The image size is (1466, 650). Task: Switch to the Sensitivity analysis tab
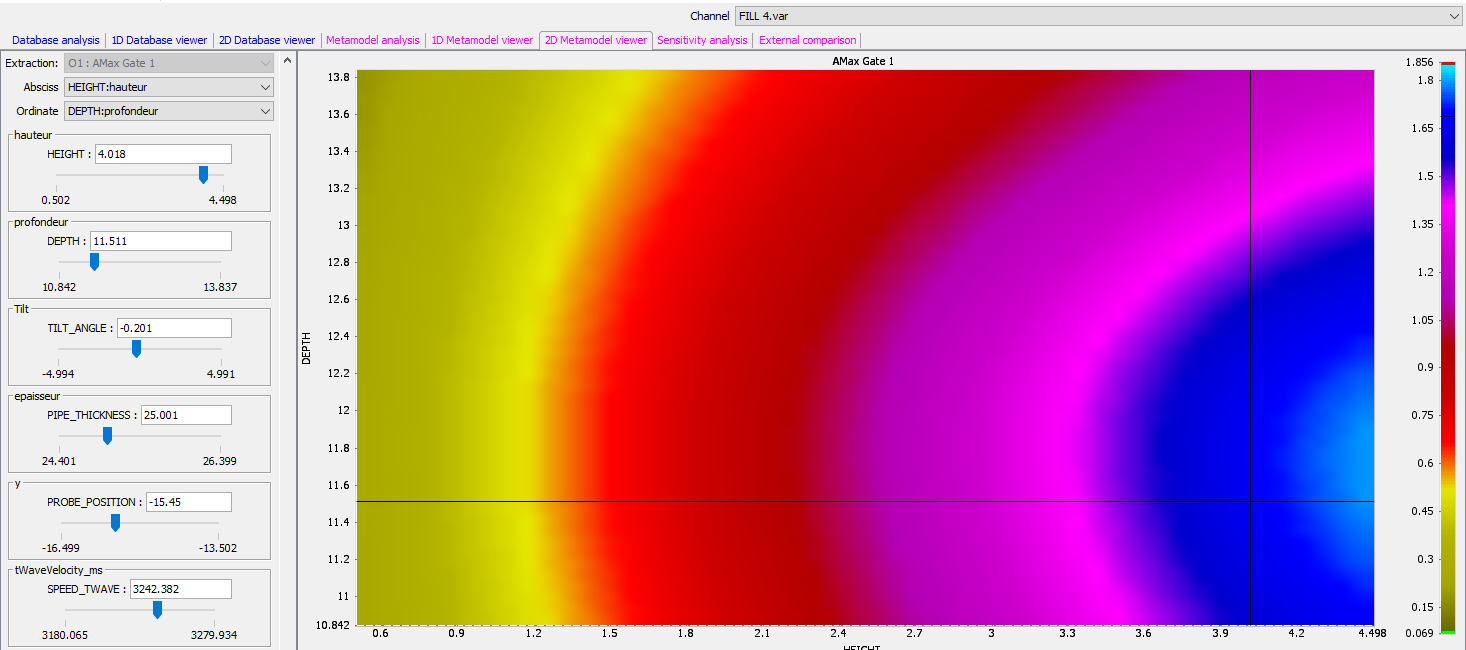tap(702, 40)
